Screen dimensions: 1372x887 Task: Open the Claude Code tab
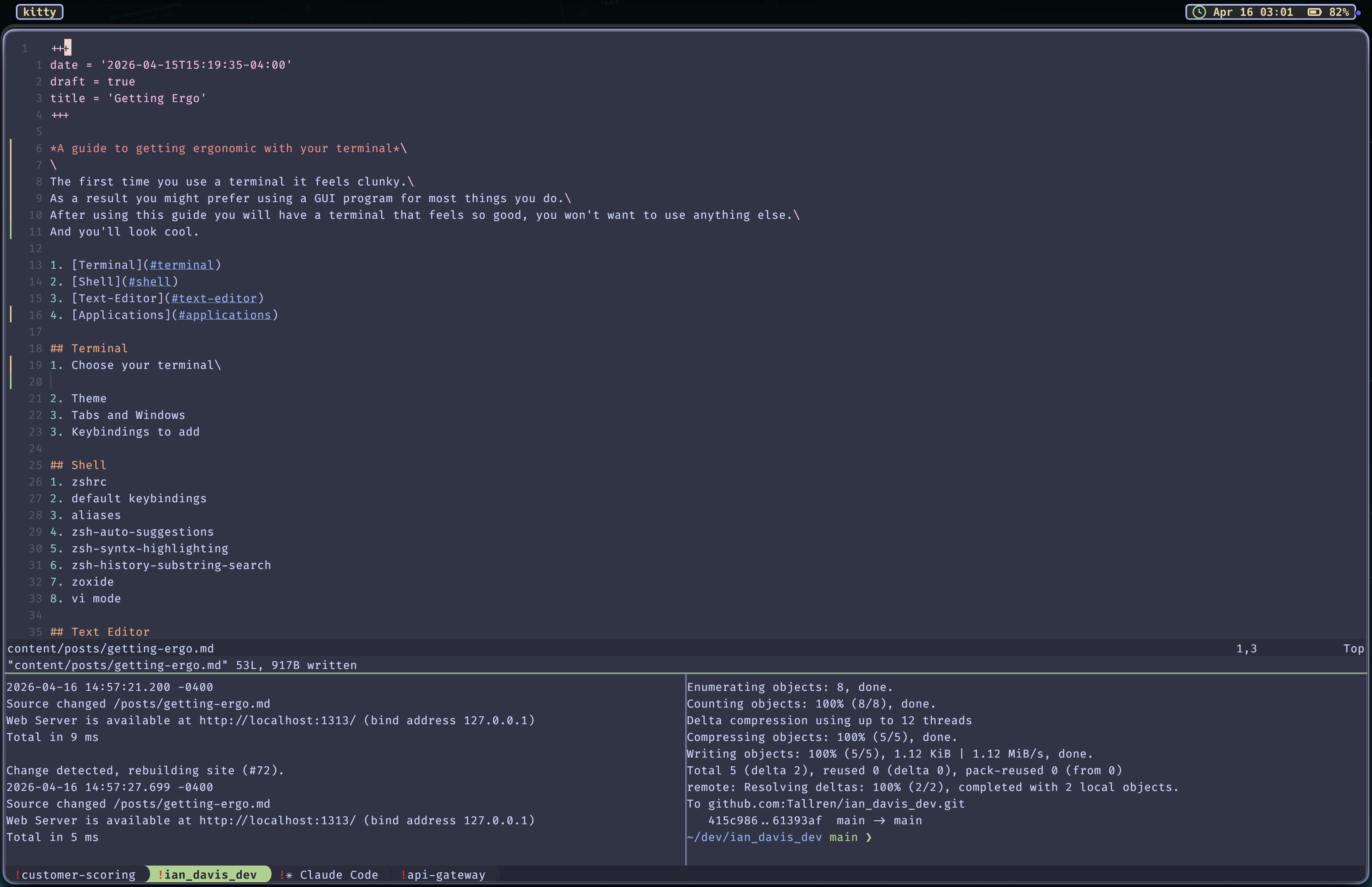[330, 875]
